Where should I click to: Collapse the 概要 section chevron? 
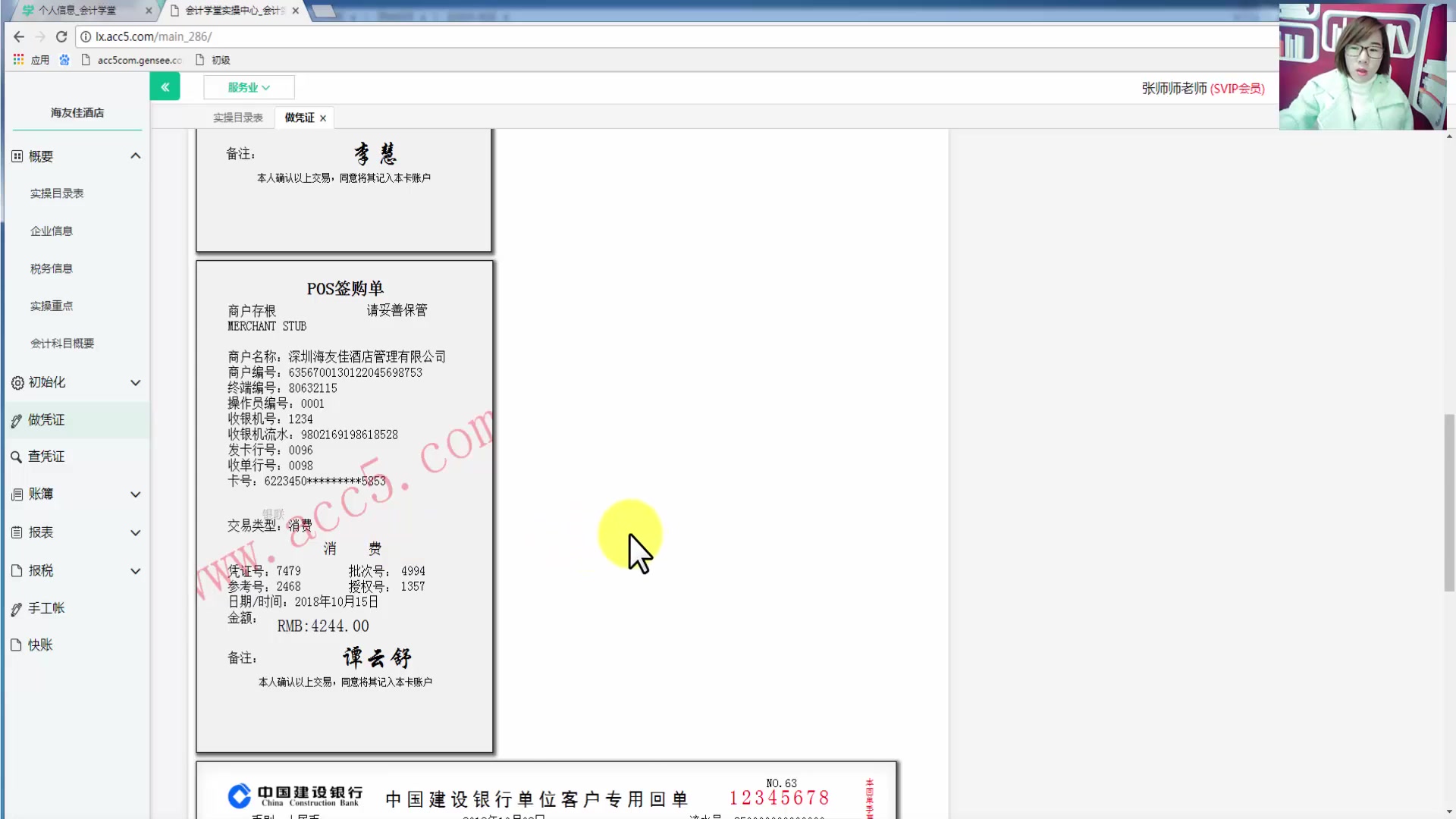coord(136,155)
